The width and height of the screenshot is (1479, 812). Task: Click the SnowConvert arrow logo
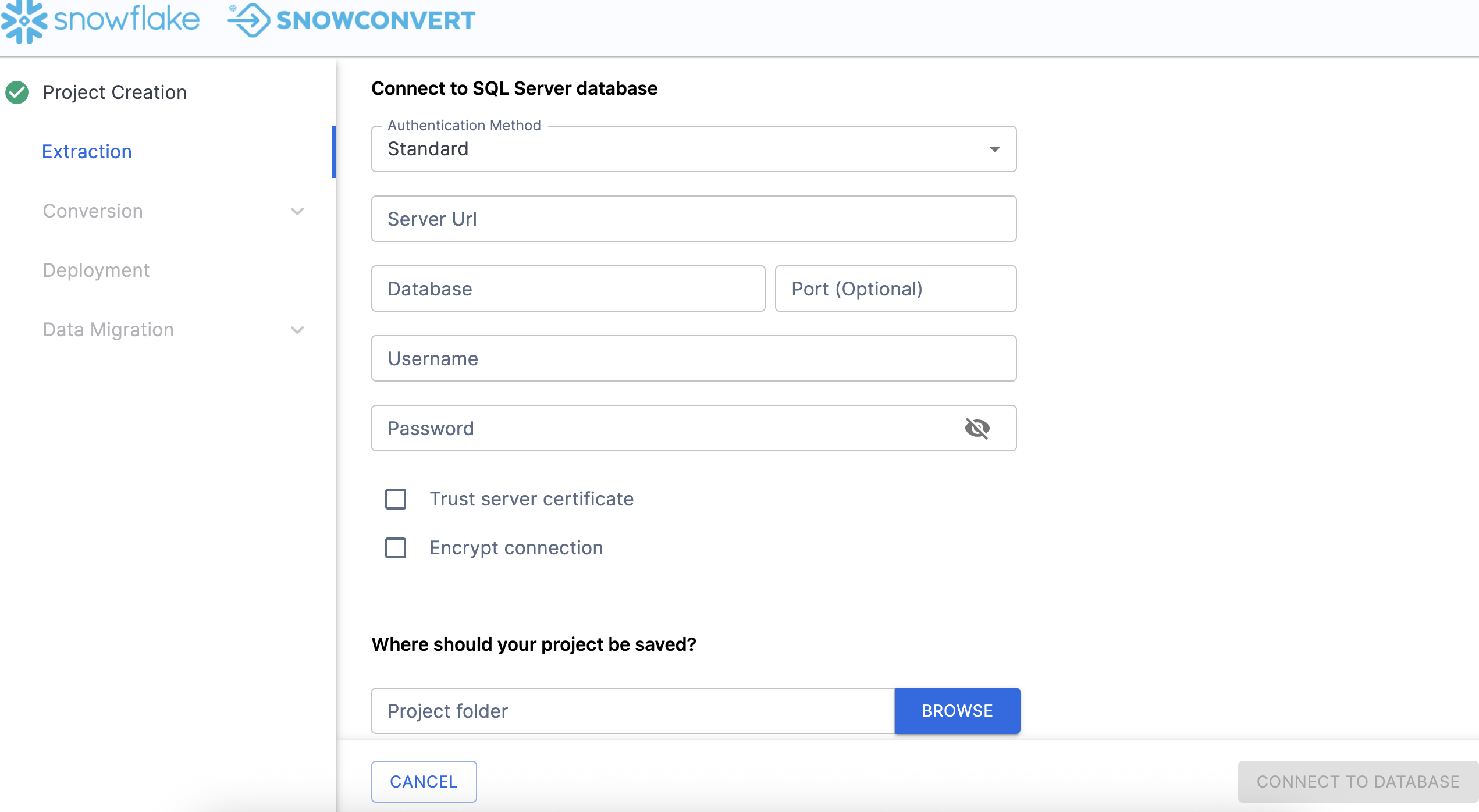pyautogui.click(x=249, y=20)
